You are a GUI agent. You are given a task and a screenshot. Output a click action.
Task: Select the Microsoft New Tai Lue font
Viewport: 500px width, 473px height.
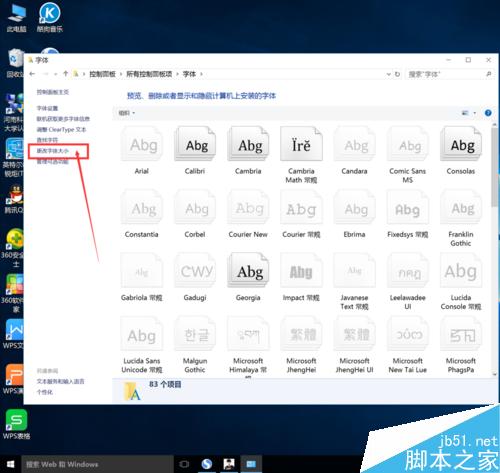[408, 345]
